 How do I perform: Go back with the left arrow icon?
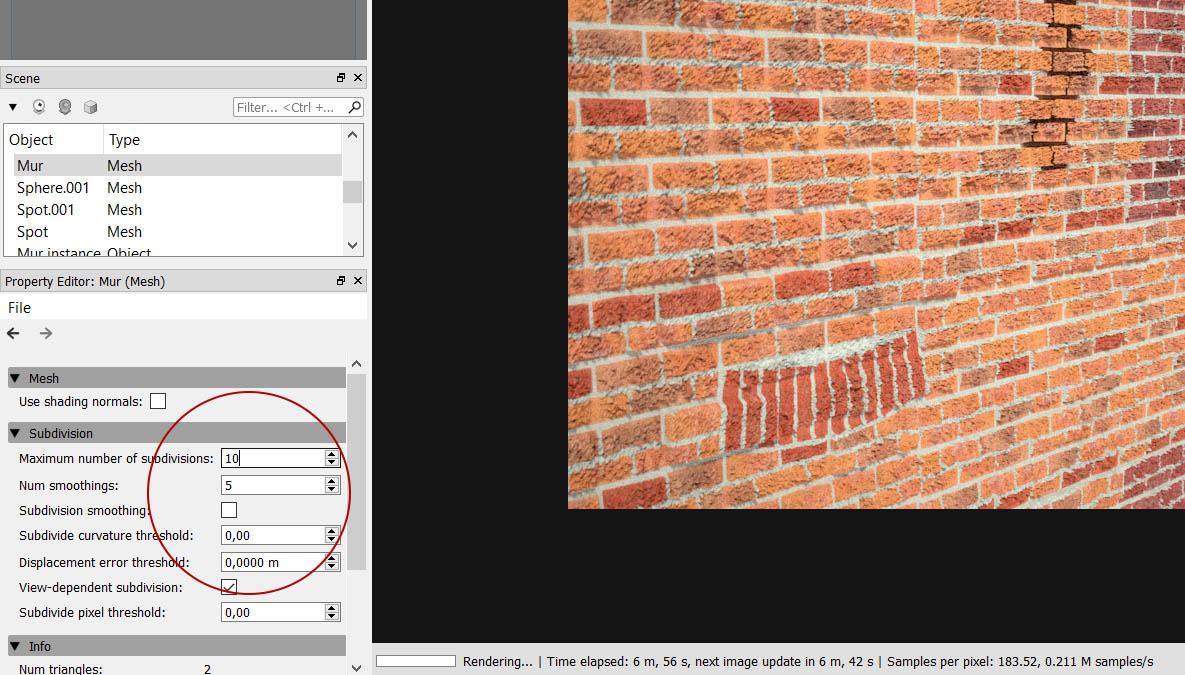click(14, 333)
